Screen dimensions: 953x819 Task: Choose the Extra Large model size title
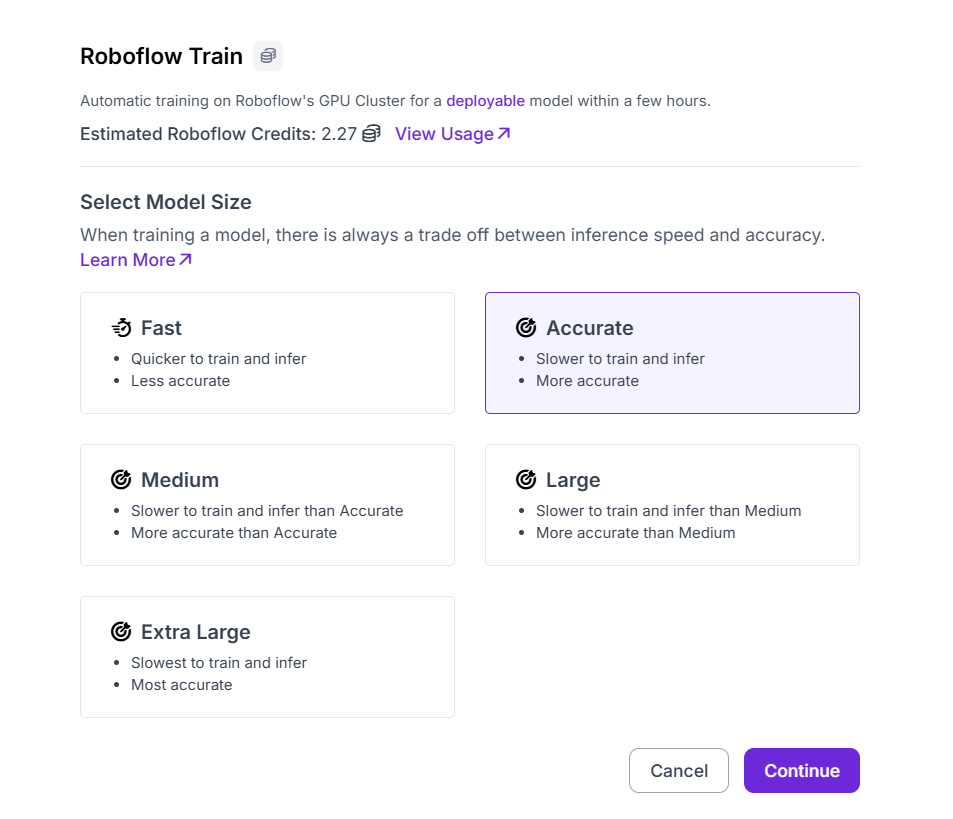(x=196, y=632)
